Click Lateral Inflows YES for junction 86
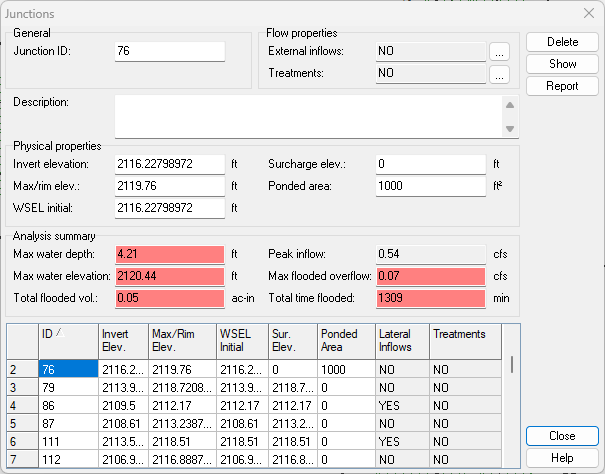The height and width of the screenshot is (474, 605). pyautogui.click(x=402, y=405)
